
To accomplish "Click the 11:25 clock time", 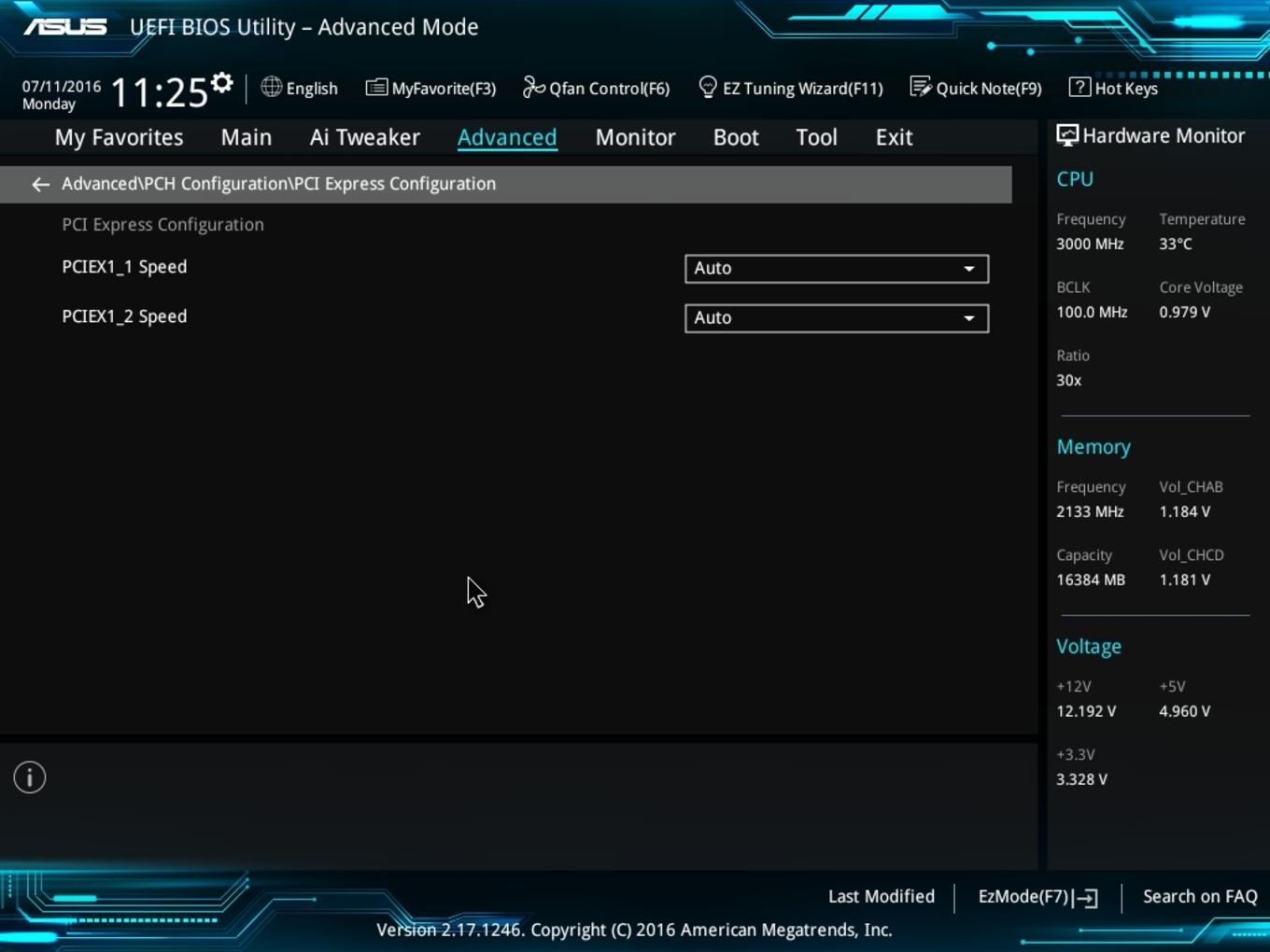I will [x=159, y=92].
